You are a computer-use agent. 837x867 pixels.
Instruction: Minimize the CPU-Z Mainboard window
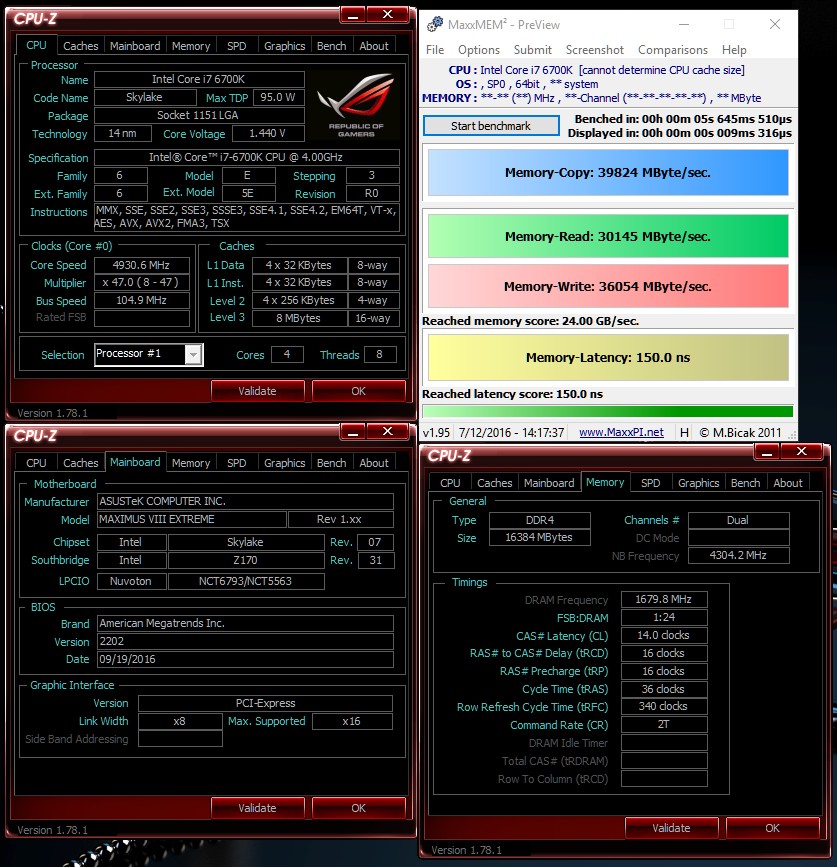(353, 432)
